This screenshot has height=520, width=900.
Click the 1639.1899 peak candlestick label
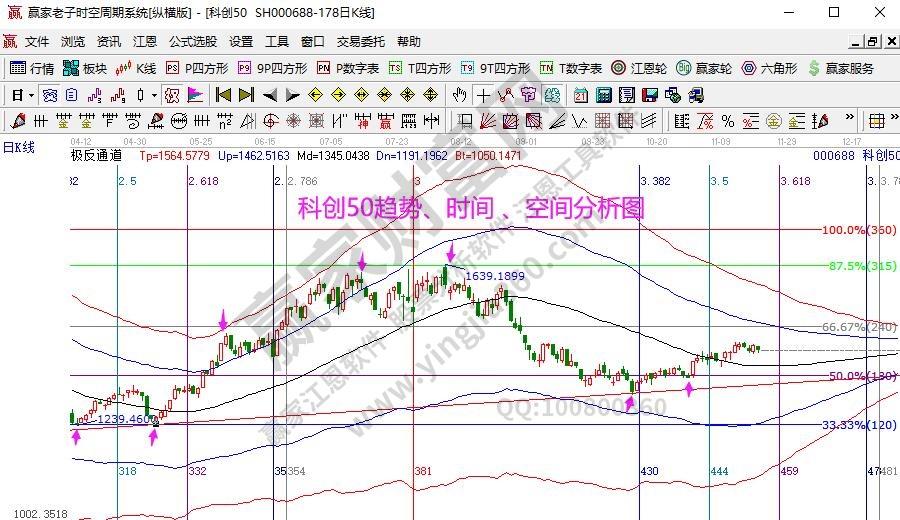click(494, 276)
